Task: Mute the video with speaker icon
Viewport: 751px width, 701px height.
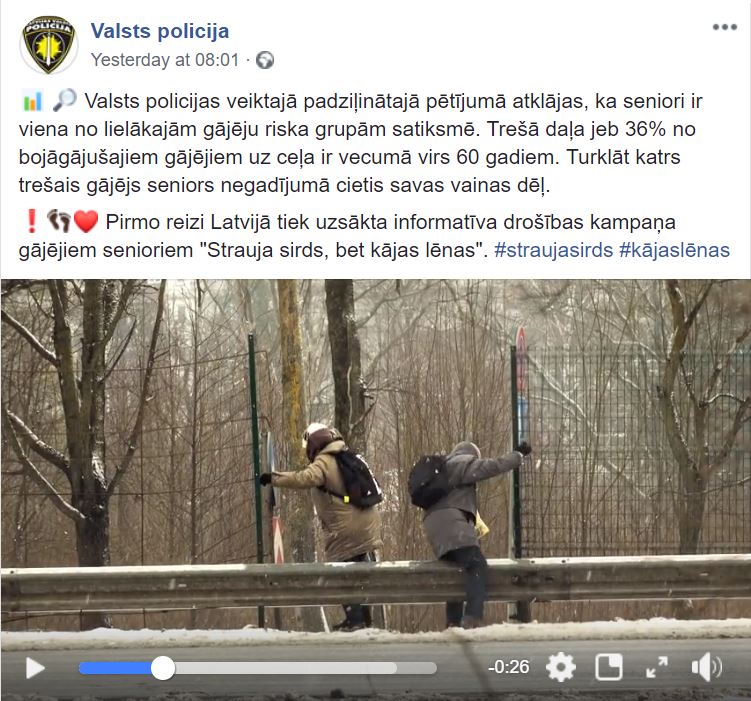Action: [706, 667]
